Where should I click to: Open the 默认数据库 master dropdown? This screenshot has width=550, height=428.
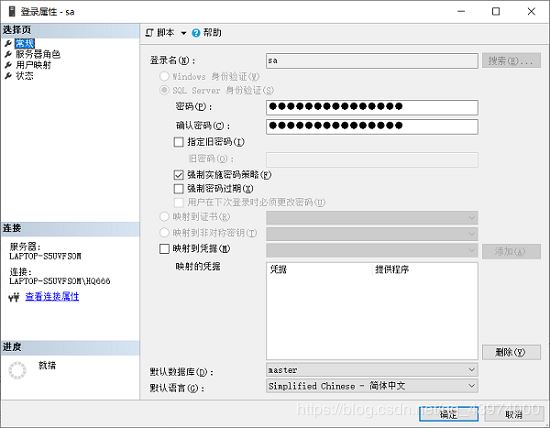pos(372,370)
